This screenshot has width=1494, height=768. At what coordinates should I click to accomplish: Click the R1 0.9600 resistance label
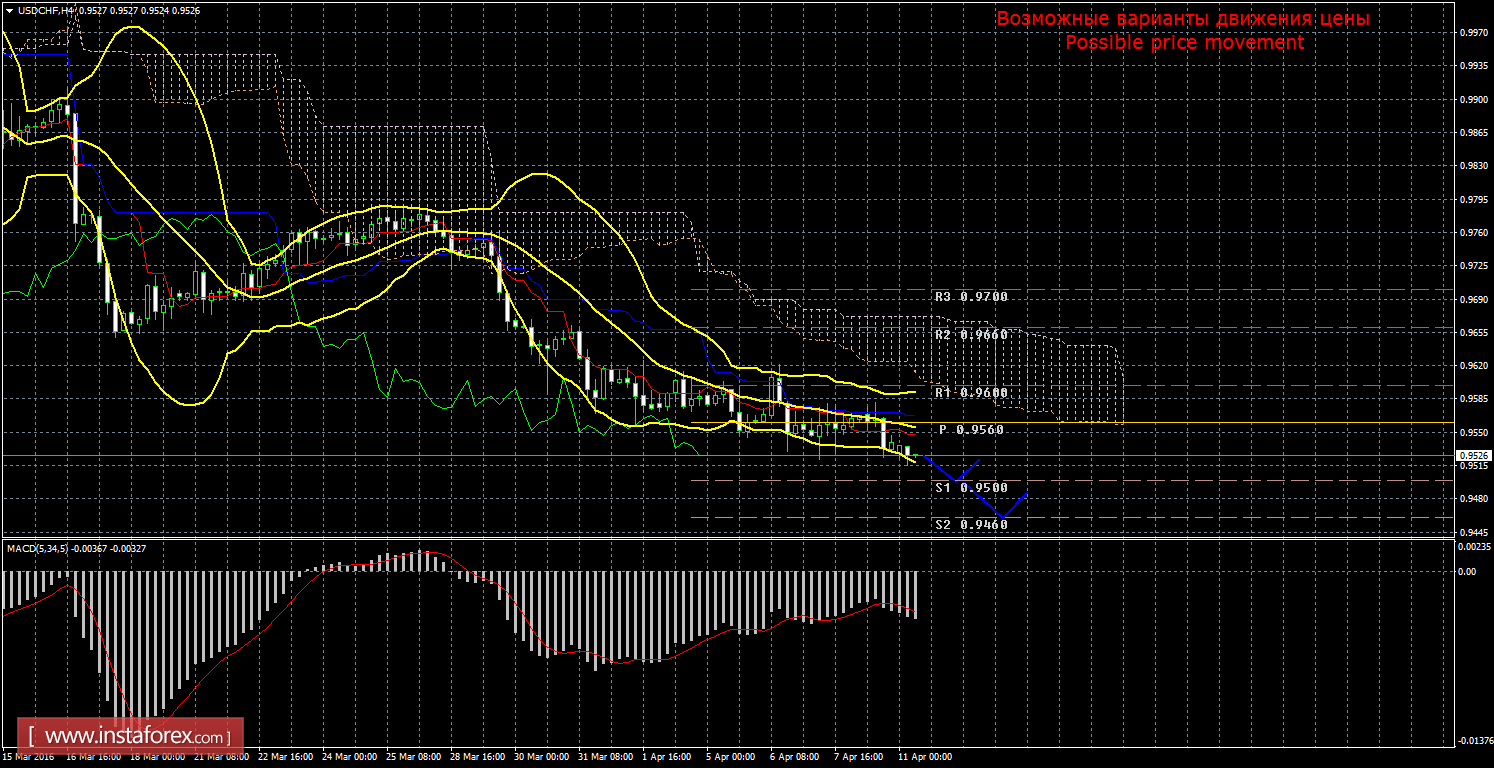point(971,393)
